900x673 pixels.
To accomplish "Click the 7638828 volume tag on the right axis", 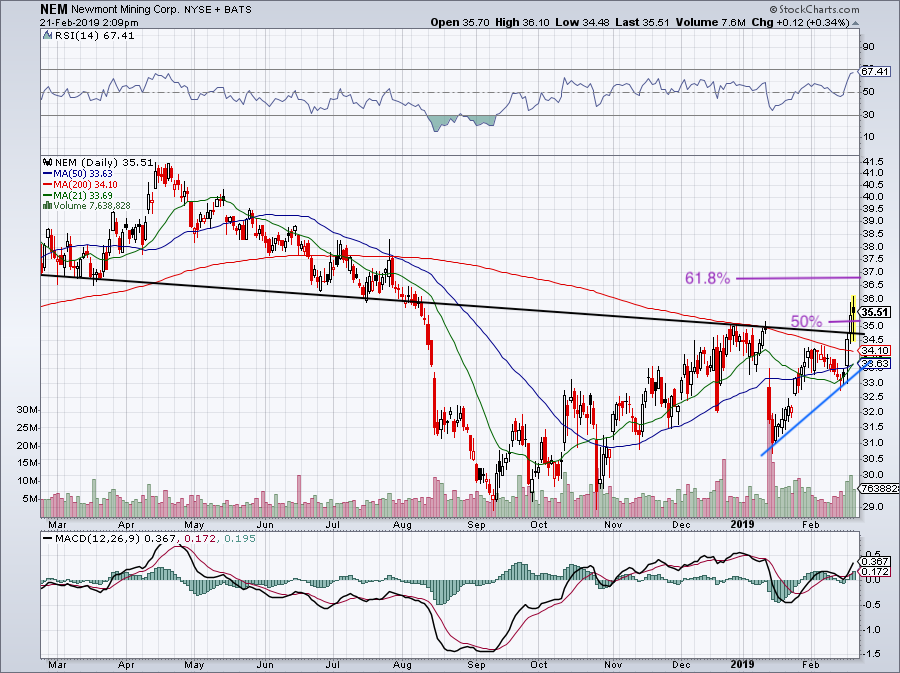I will coord(879,488).
